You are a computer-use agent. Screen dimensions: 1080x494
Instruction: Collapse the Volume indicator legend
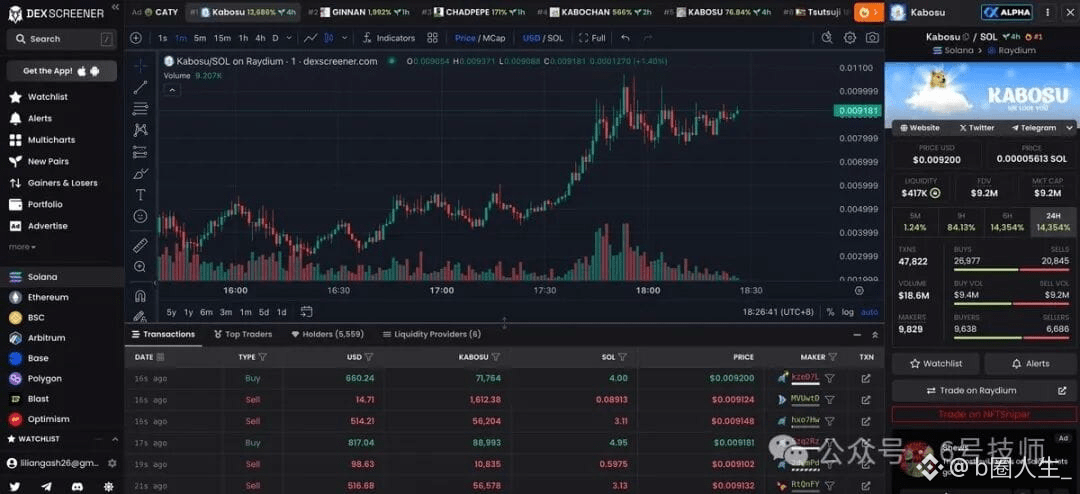pos(172,90)
